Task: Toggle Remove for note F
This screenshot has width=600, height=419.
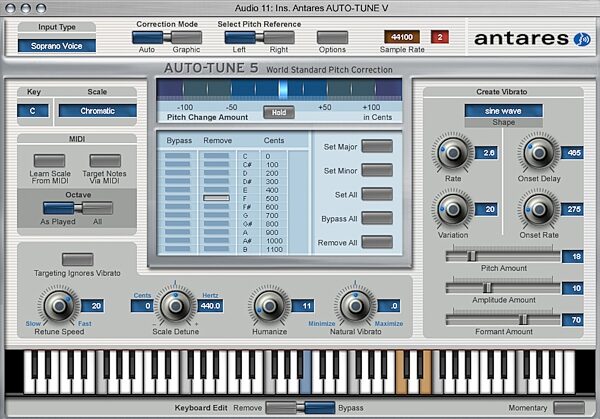Action: (216, 198)
